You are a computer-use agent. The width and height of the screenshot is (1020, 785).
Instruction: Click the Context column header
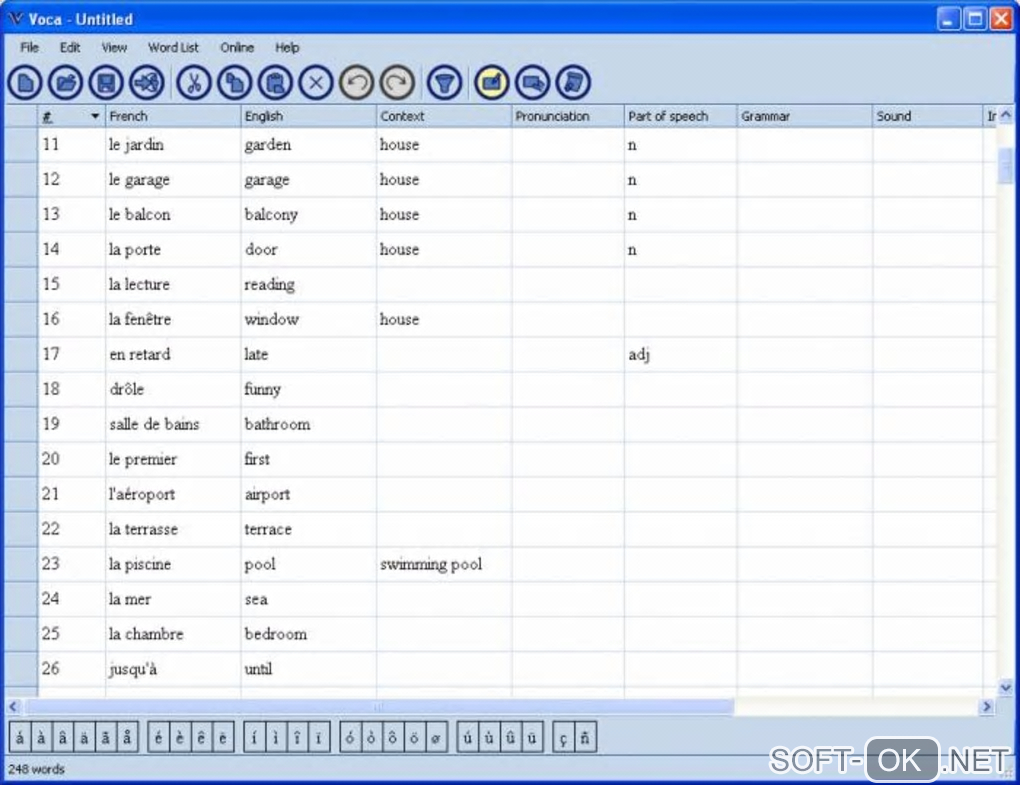pos(444,116)
